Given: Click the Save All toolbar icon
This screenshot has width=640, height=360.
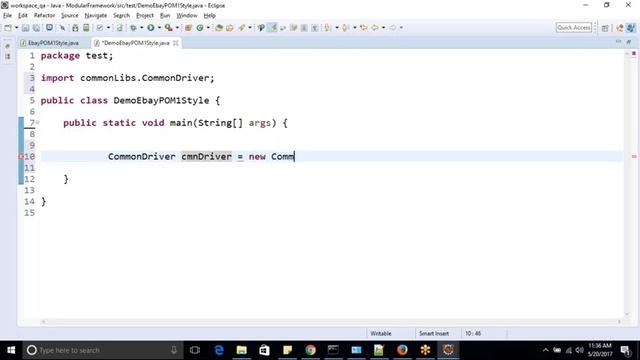Looking at the screenshot, I should point(36,28).
